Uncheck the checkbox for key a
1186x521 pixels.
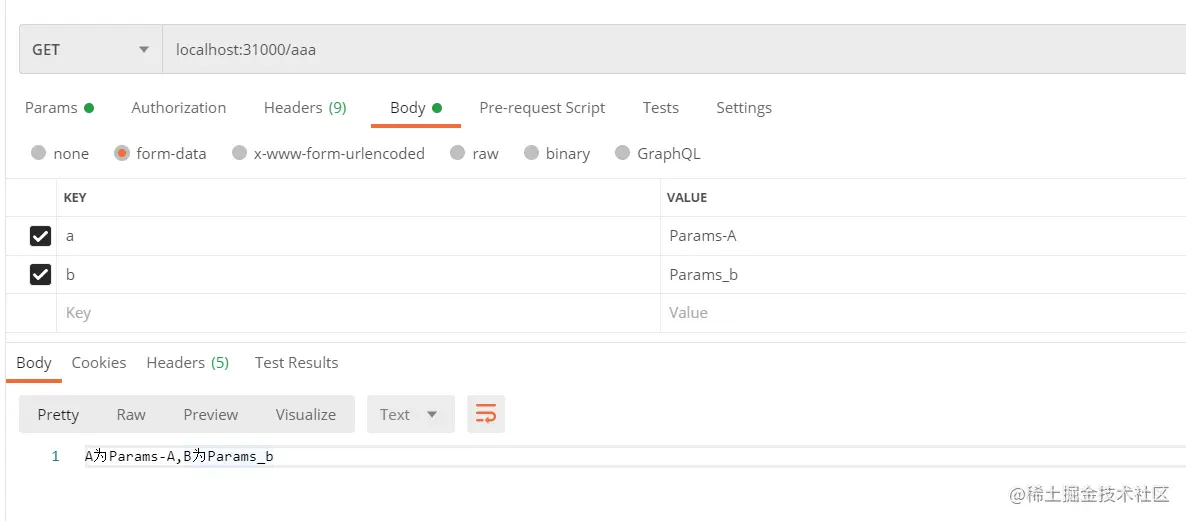click(40, 236)
